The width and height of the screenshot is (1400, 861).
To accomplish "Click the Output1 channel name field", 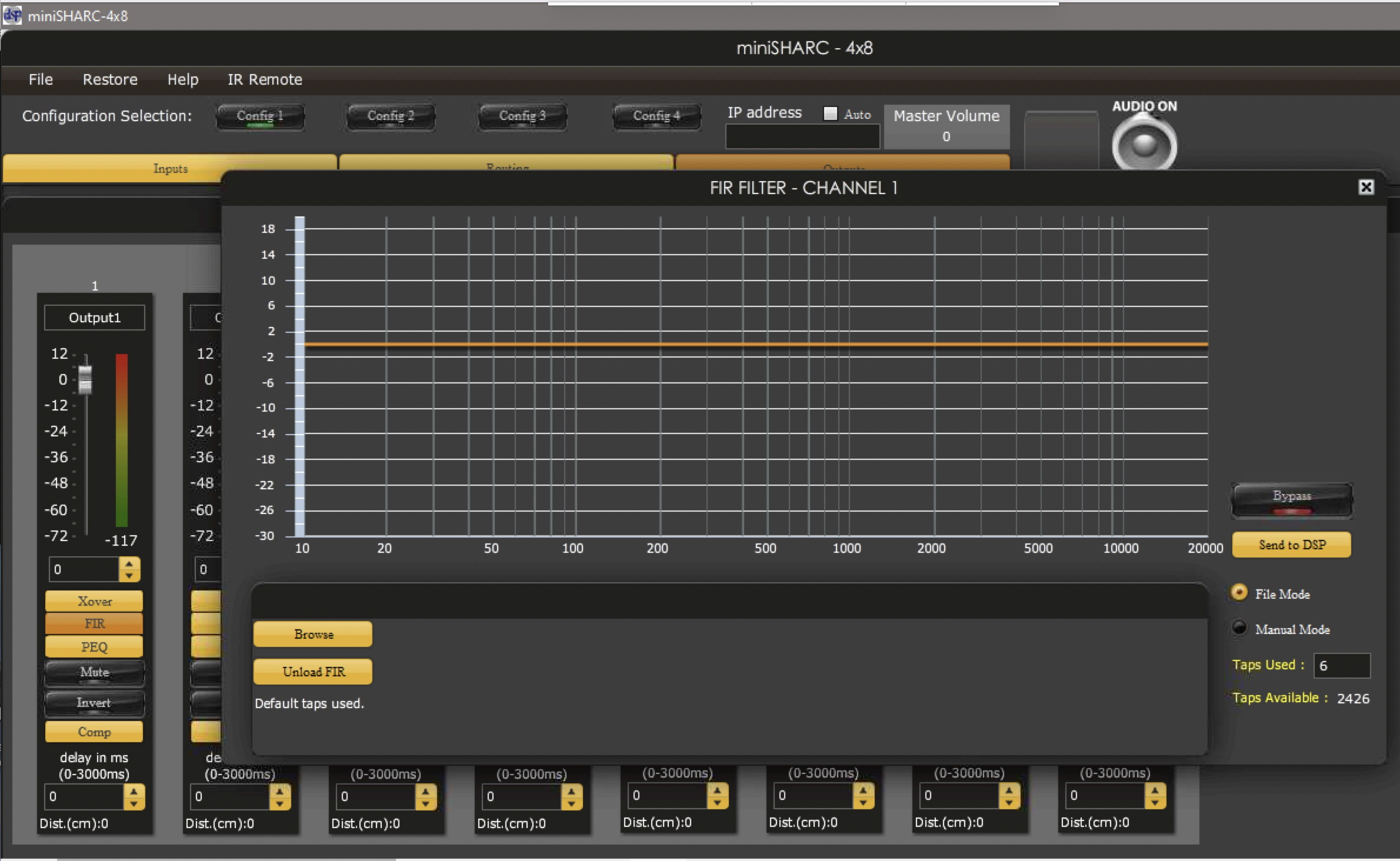I will [95, 318].
